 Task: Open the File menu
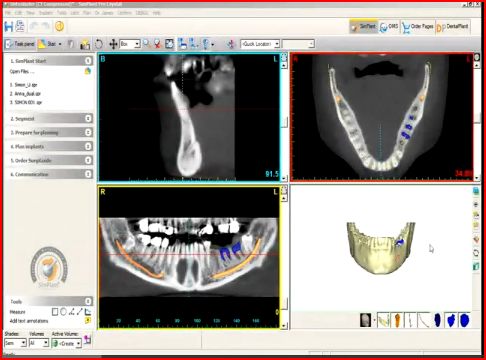[x=8, y=13]
